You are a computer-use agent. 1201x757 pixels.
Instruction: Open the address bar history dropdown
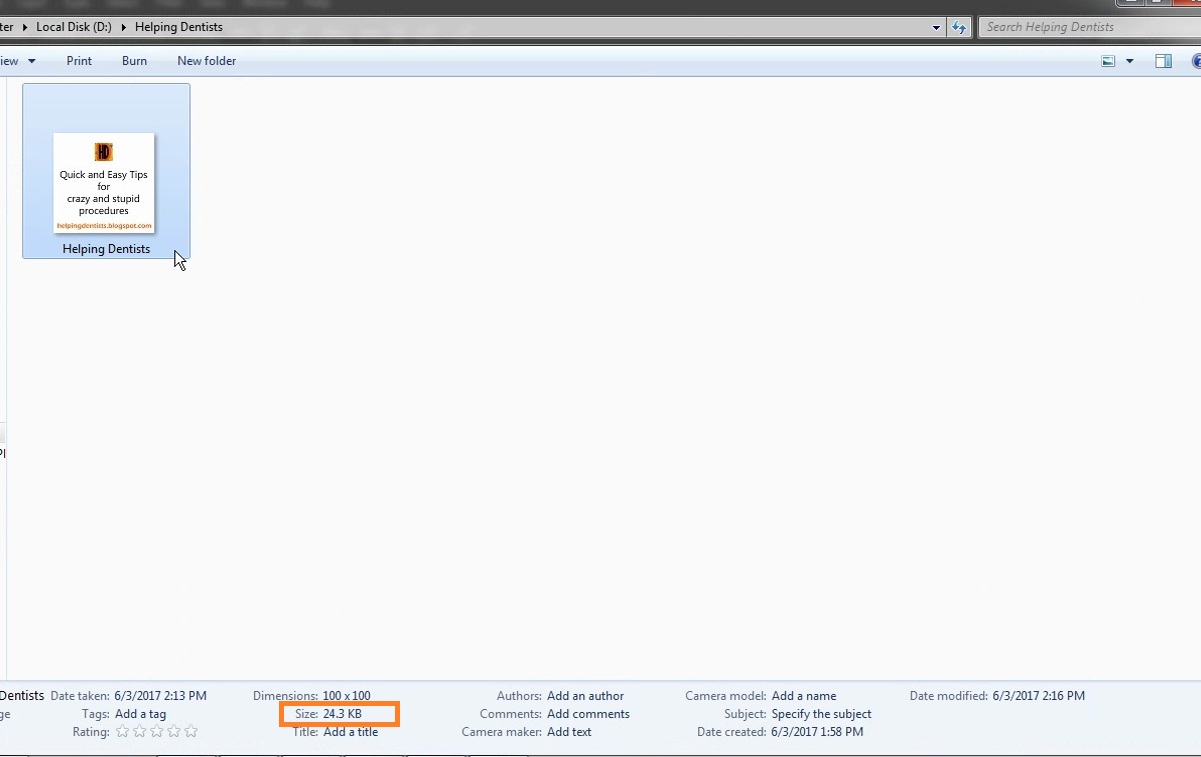[x=936, y=27]
